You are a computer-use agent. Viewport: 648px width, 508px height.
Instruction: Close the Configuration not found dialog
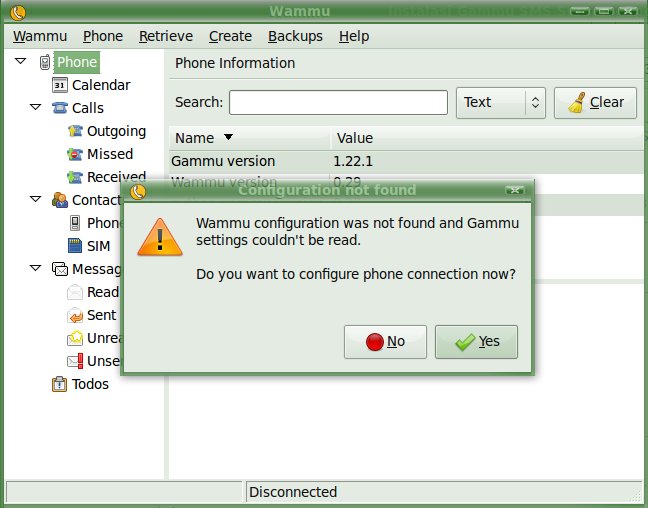click(515, 190)
